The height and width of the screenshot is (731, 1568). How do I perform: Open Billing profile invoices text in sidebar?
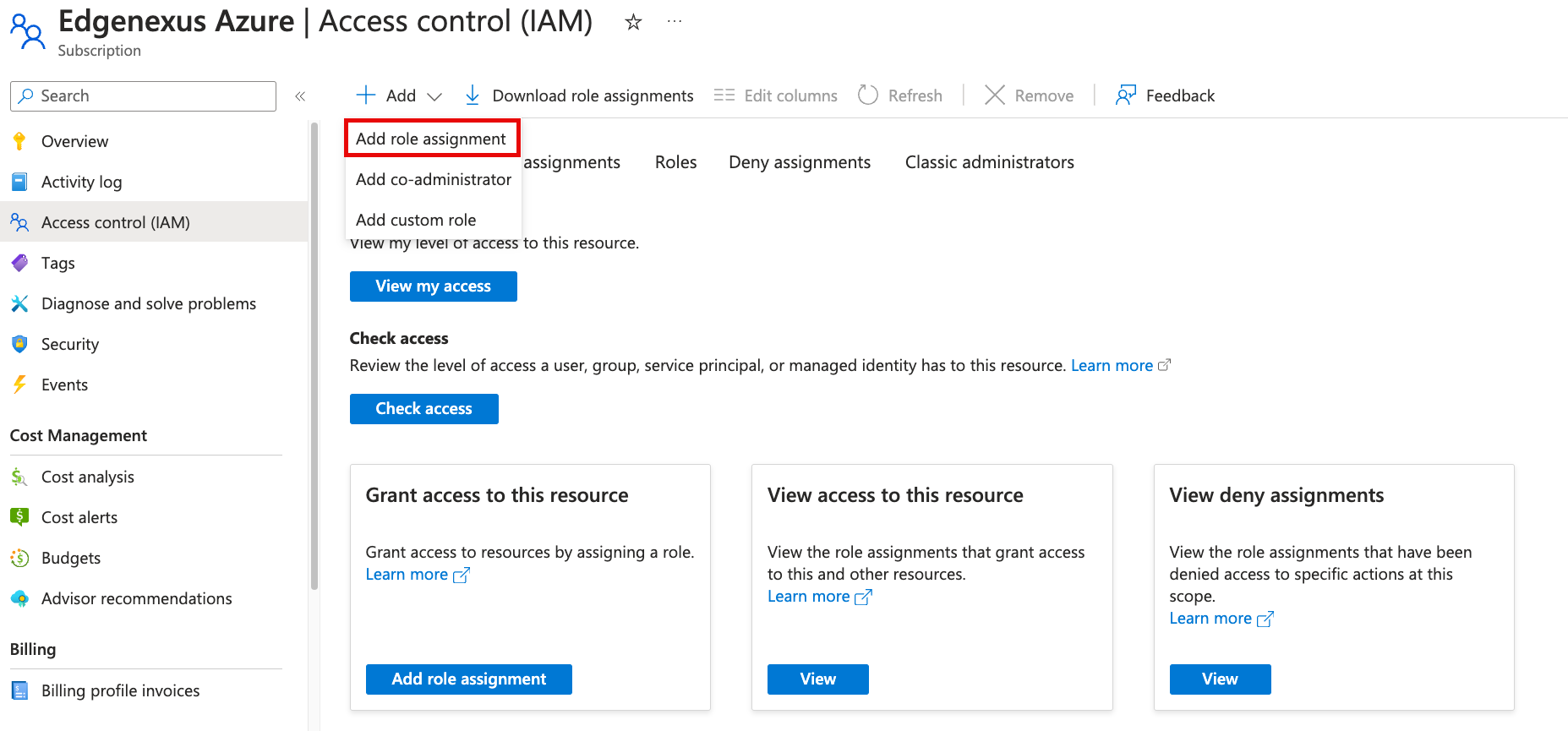121,690
